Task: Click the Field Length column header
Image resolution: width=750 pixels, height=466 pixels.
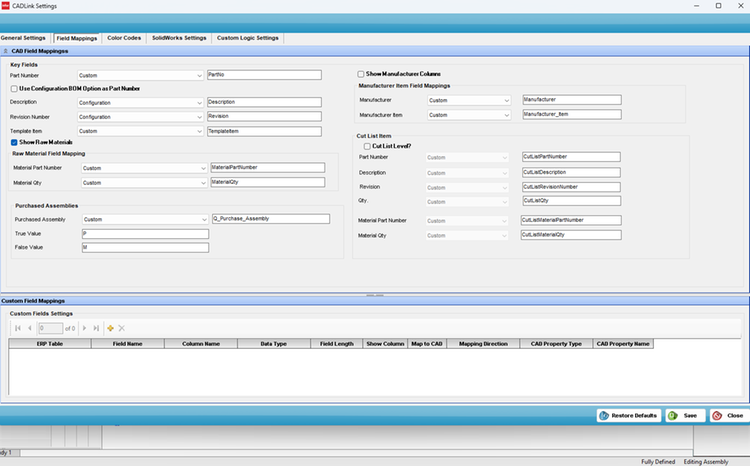Action: tap(337, 344)
